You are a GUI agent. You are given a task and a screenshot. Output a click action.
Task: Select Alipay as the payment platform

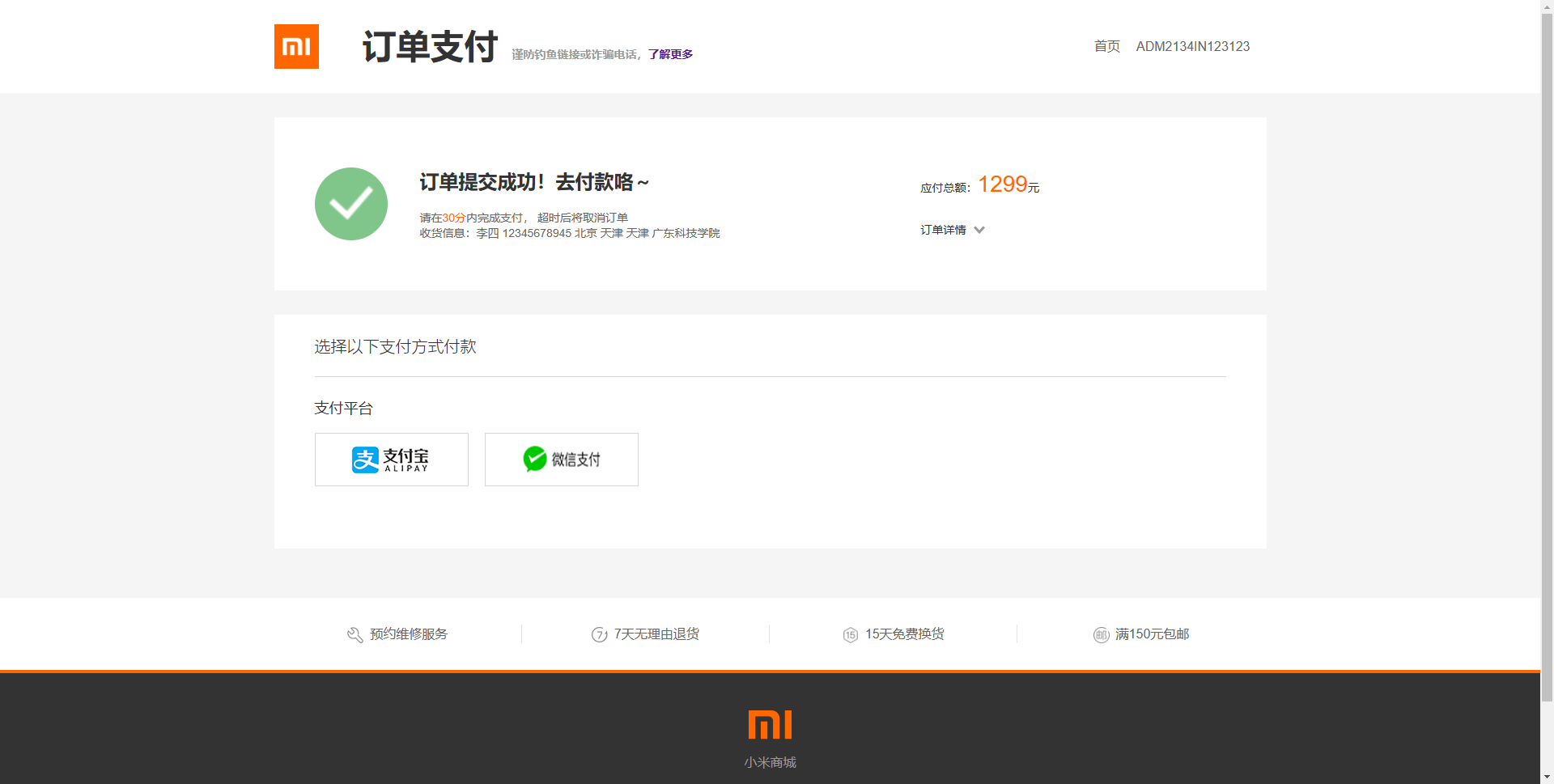tap(391, 459)
